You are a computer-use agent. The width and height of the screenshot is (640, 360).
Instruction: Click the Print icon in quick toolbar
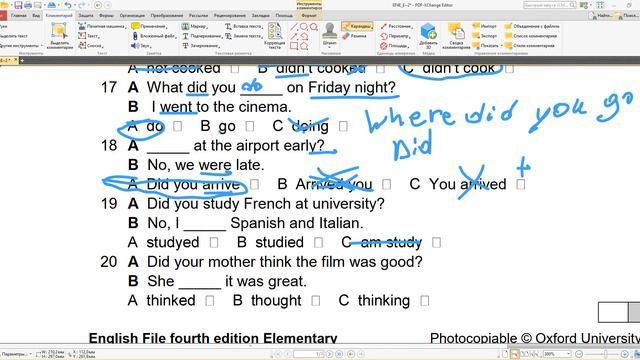pos(28,5)
